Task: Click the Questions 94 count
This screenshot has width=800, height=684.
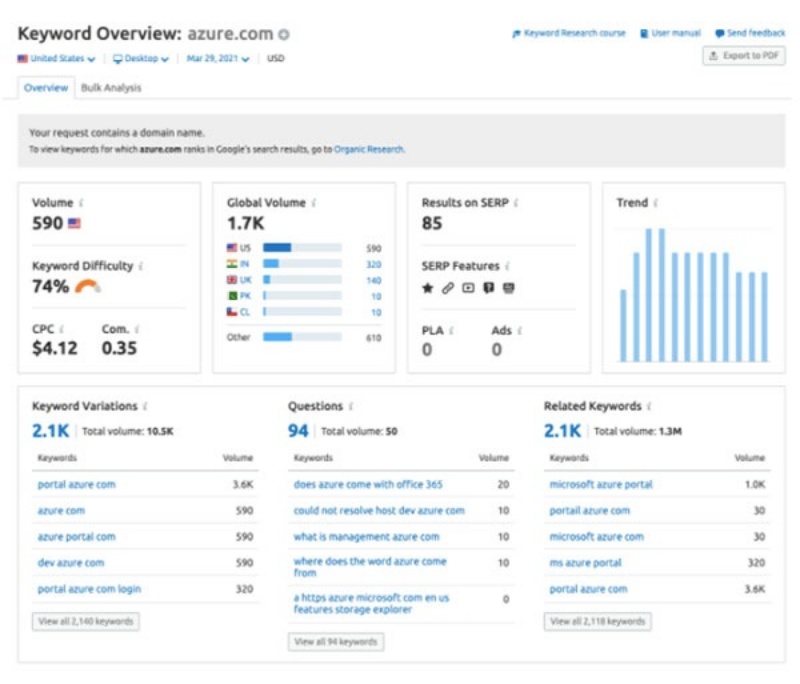Action: click(298, 431)
